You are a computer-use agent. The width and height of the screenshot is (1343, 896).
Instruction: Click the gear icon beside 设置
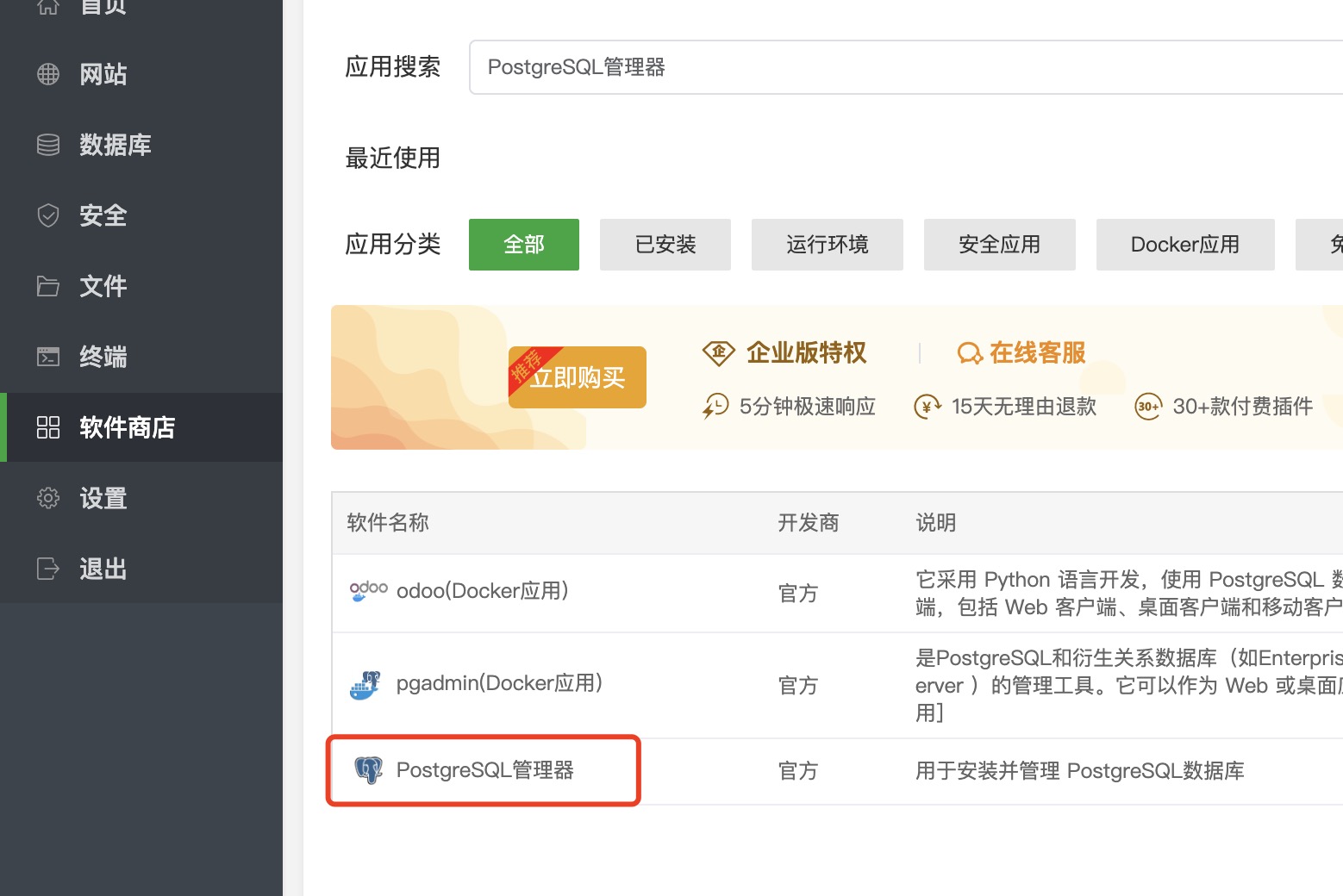pyautogui.click(x=48, y=498)
